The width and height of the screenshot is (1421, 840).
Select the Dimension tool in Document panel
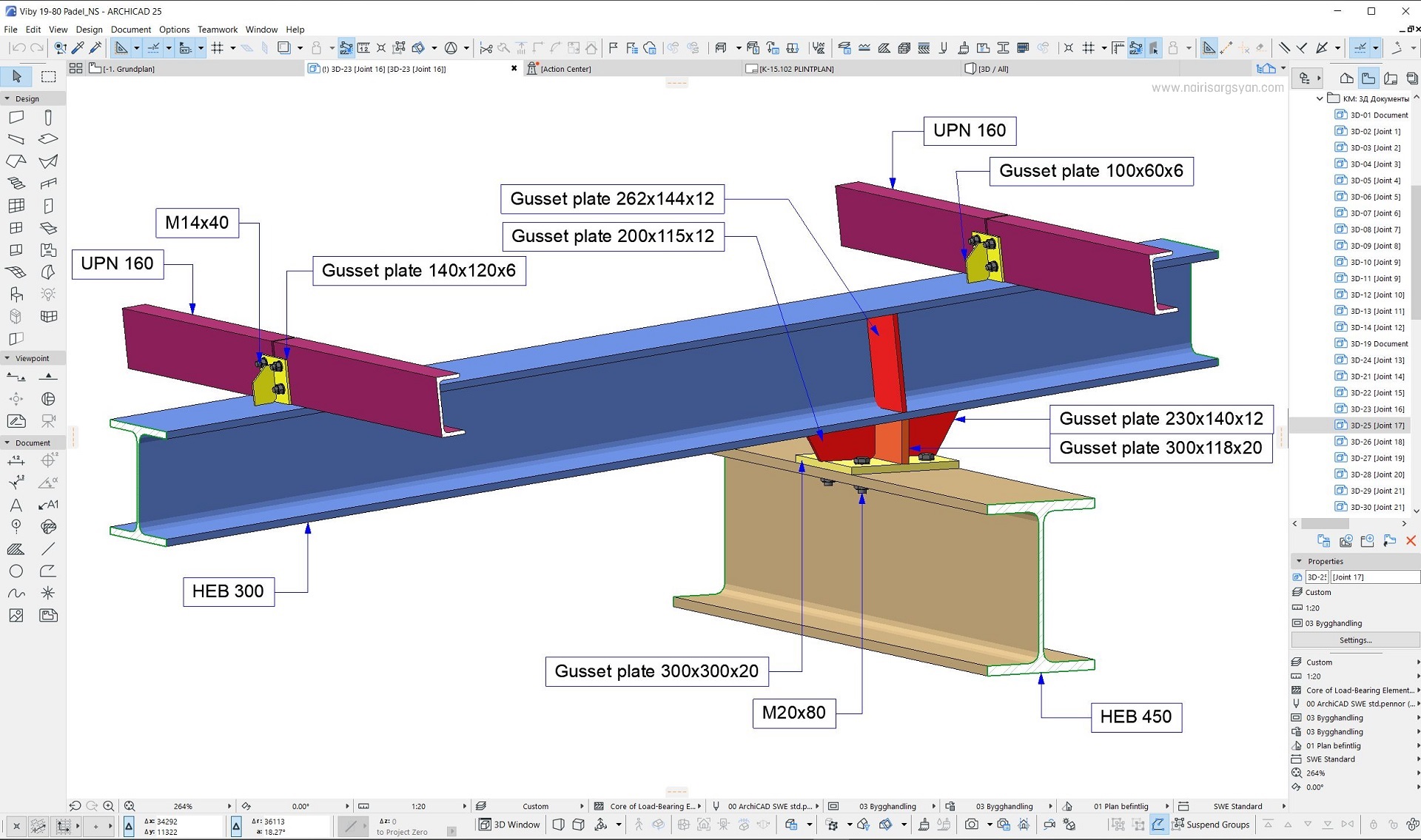(x=16, y=461)
